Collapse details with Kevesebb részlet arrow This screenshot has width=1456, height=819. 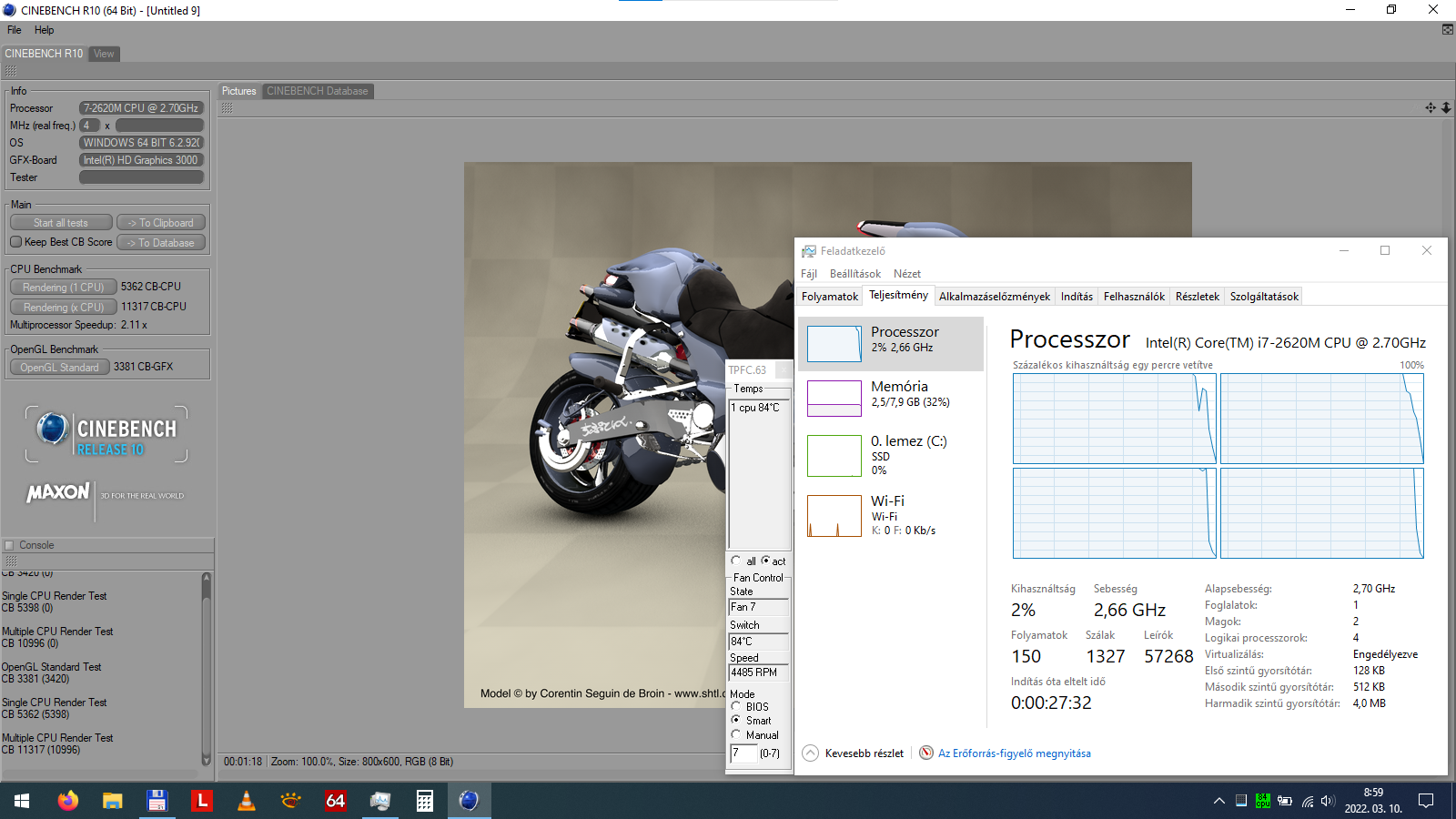tap(810, 753)
